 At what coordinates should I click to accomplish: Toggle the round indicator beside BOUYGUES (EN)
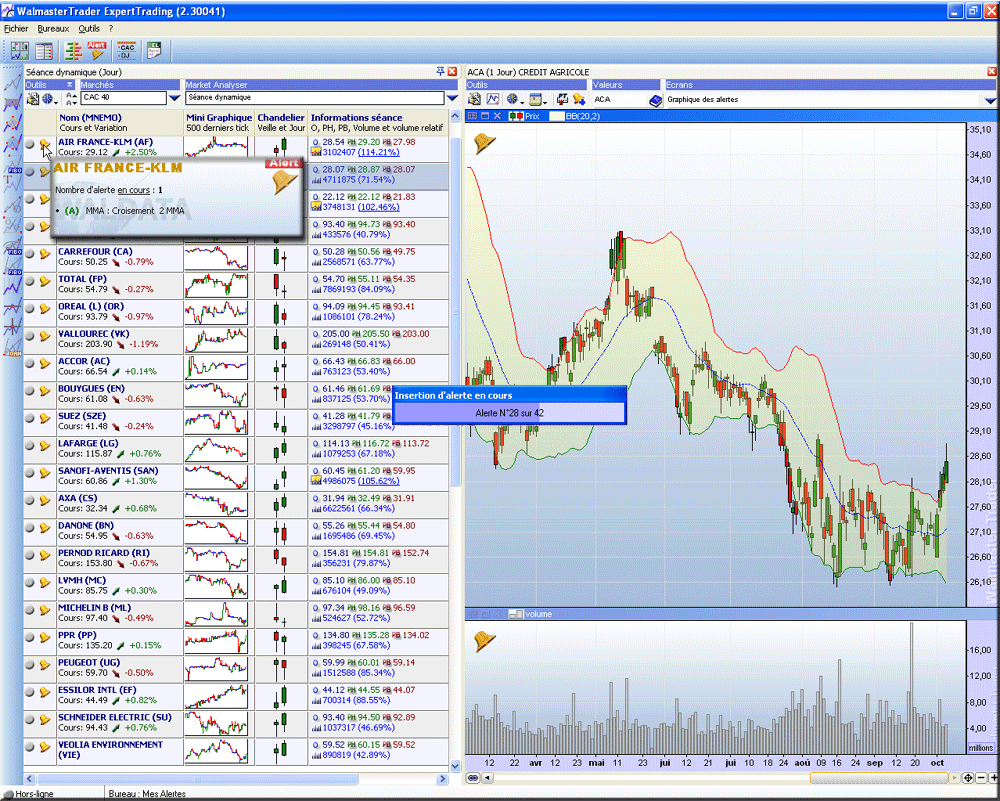tap(30, 391)
